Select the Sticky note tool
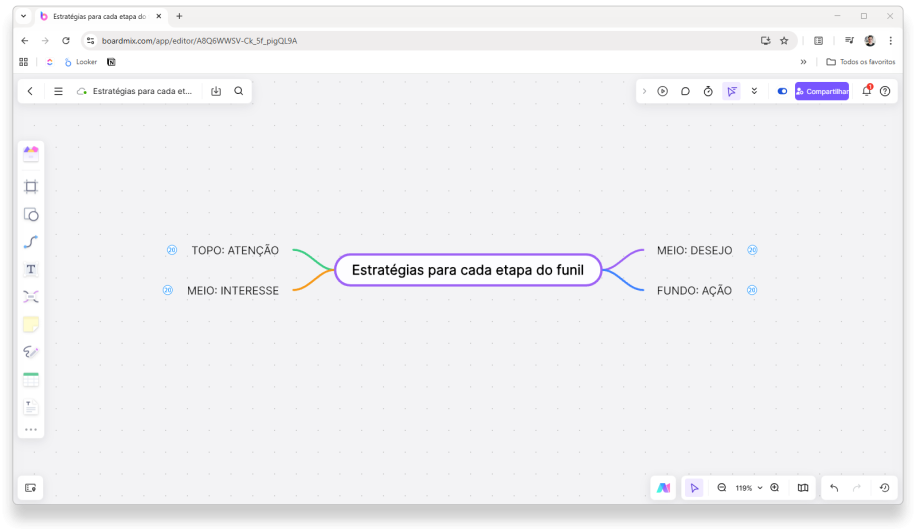This screenshot has height=529, width=920. 31,324
